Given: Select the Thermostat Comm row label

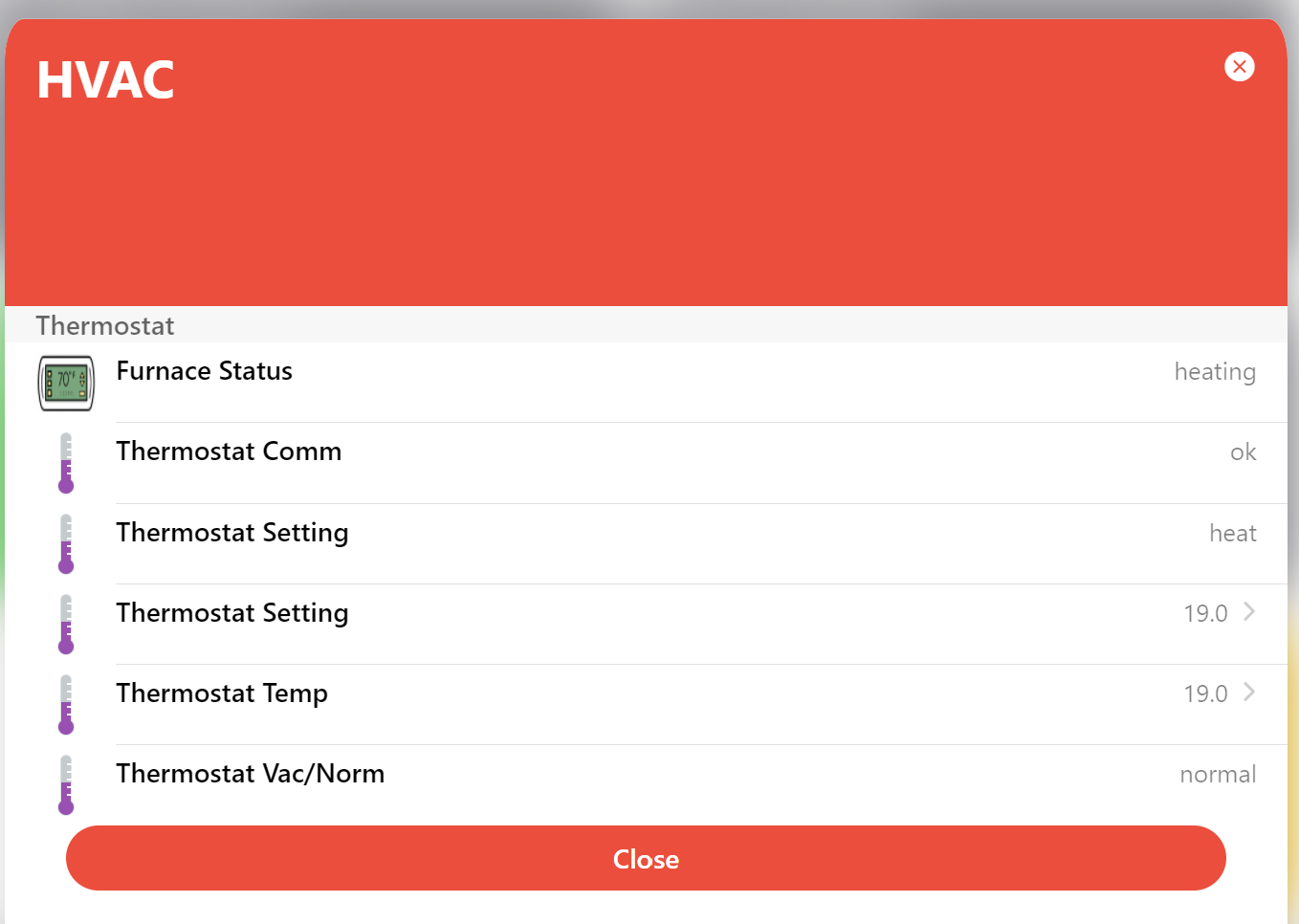Looking at the screenshot, I should click(x=229, y=451).
